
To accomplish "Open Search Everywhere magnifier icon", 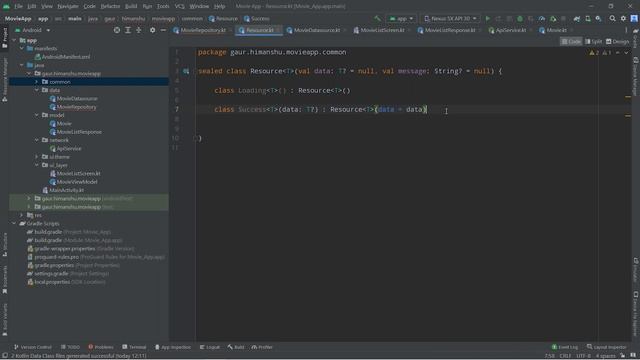I will (612, 18).
